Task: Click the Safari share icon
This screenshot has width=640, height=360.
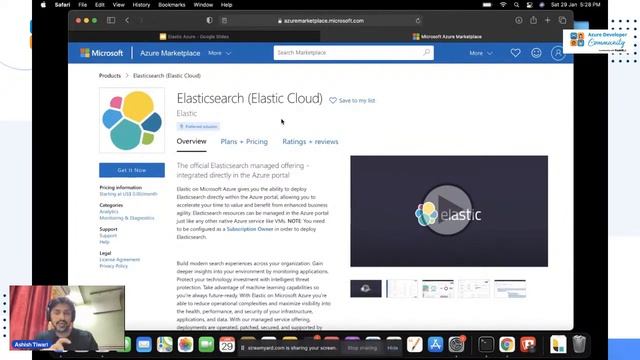Action: tap(533, 20)
